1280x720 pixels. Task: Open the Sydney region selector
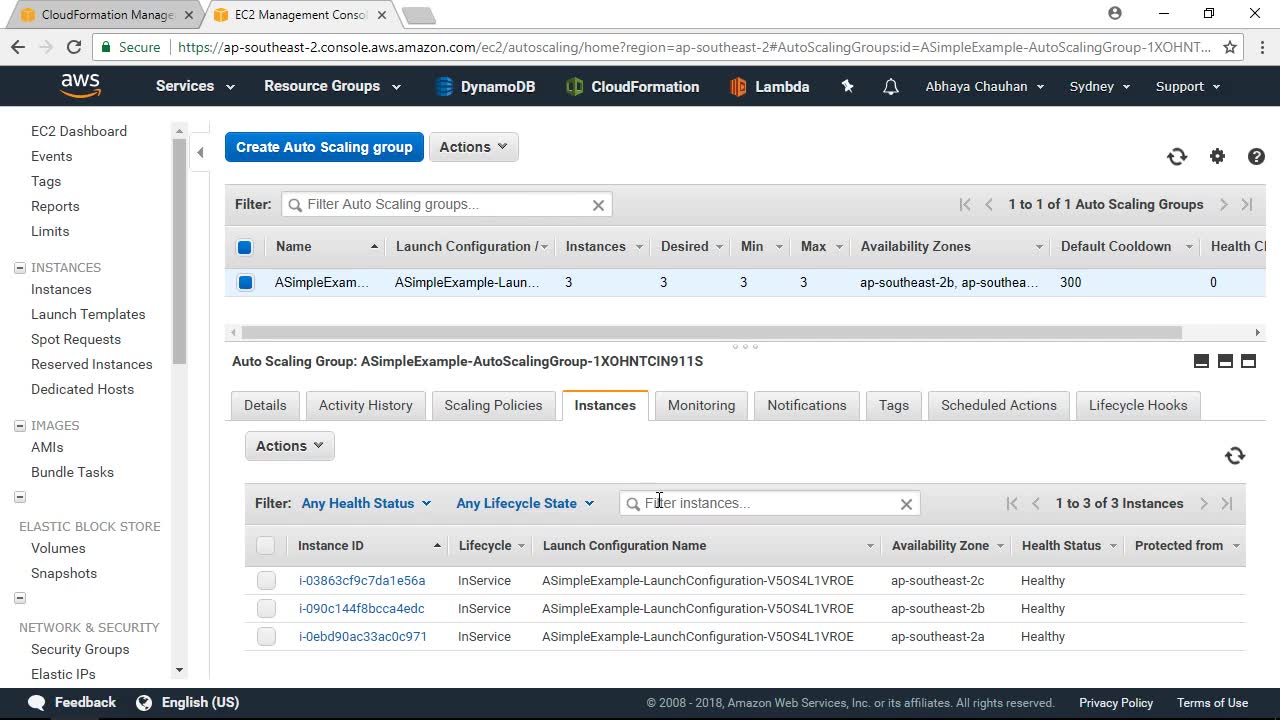pos(1100,86)
